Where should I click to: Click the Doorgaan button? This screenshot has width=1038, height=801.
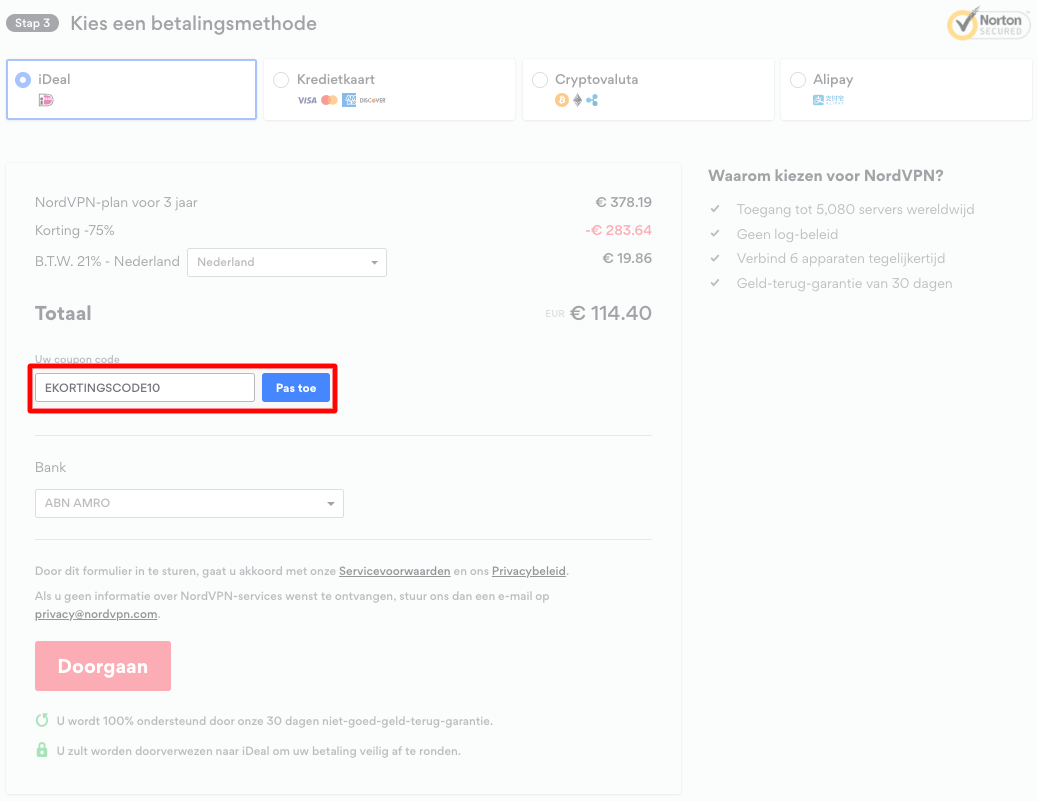click(x=103, y=666)
